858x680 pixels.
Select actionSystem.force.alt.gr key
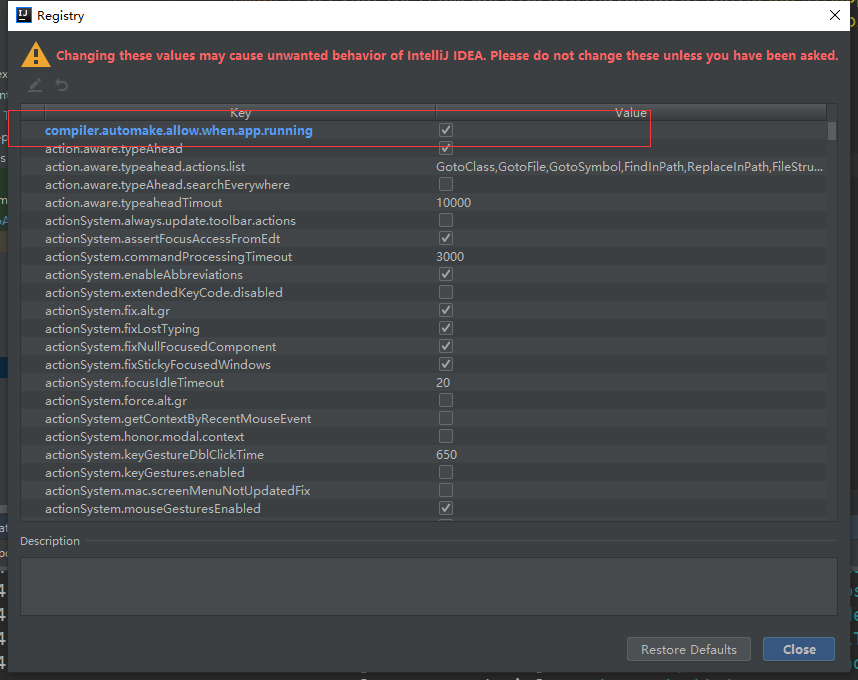click(x=116, y=401)
